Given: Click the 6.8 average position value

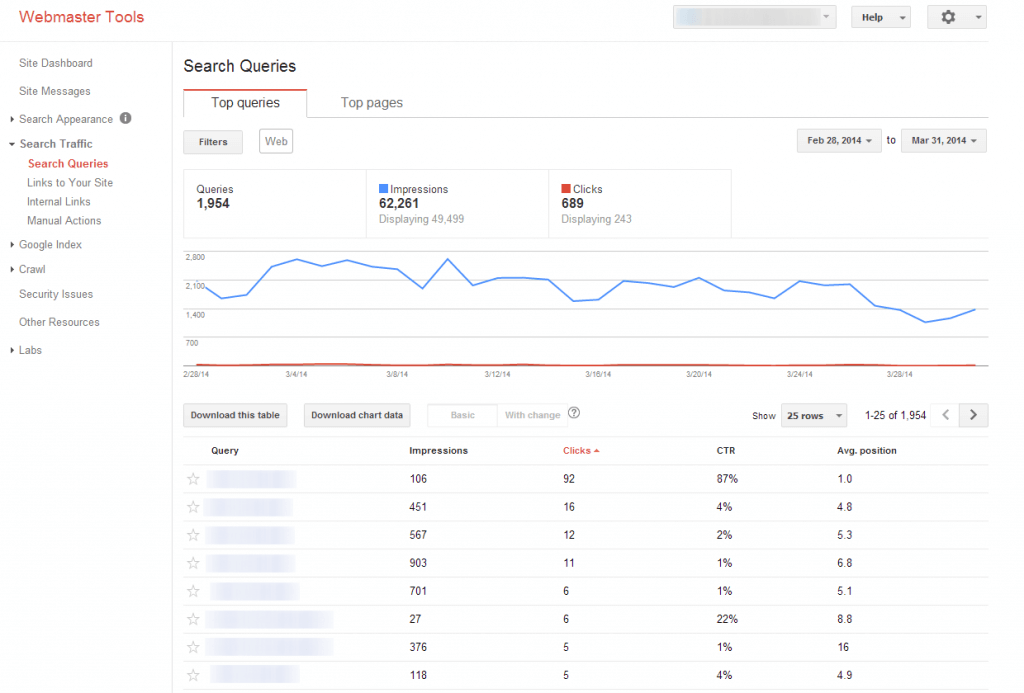Looking at the screenshot, I should (x=844, y=563).
